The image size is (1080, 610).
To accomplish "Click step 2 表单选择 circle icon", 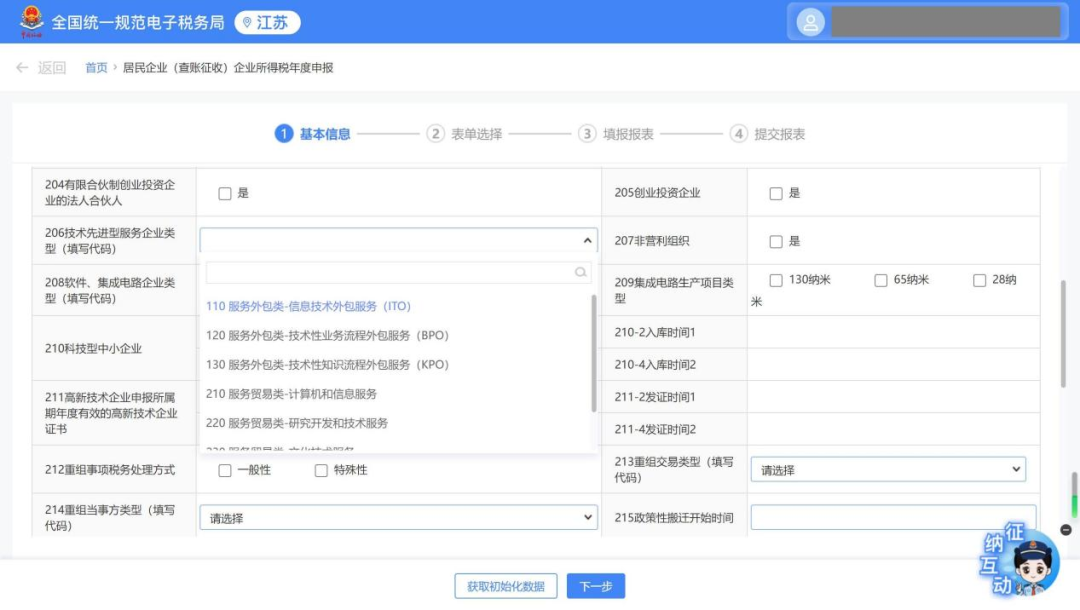I will pos(435,134).
